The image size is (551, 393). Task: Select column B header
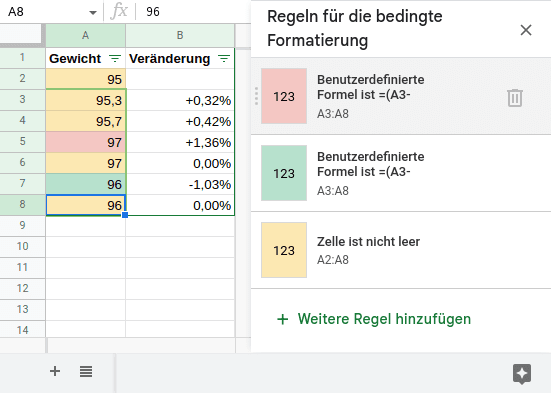tap(180, 35)
